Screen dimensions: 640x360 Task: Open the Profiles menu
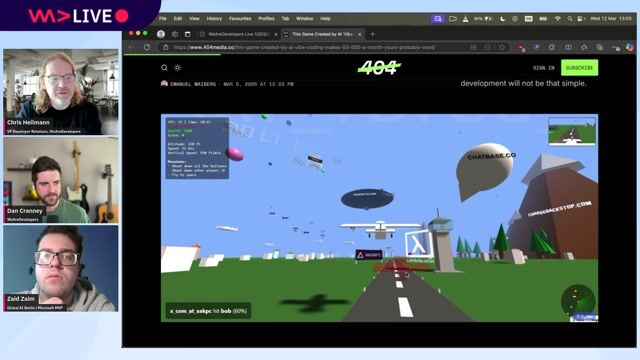(266, 19)
